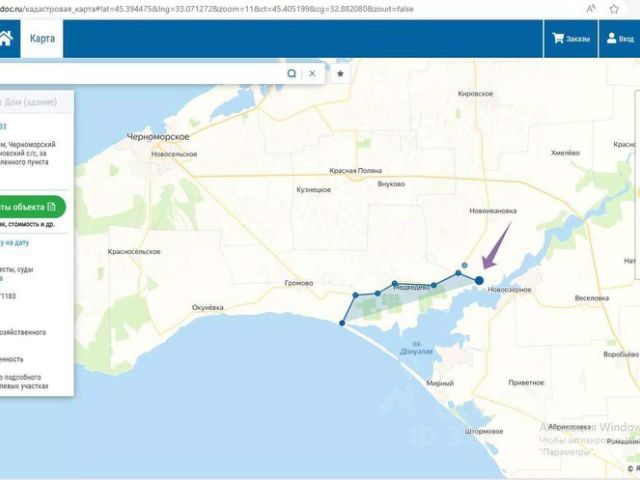Click the Окунёвка map label

pyautogui.click(x=208, y=308)
